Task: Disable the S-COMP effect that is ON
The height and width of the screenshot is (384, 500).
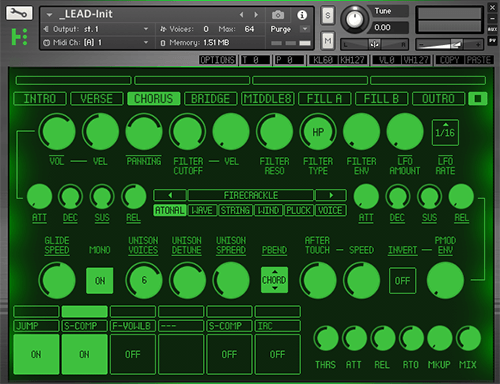Action: click(x=85, y=354)
